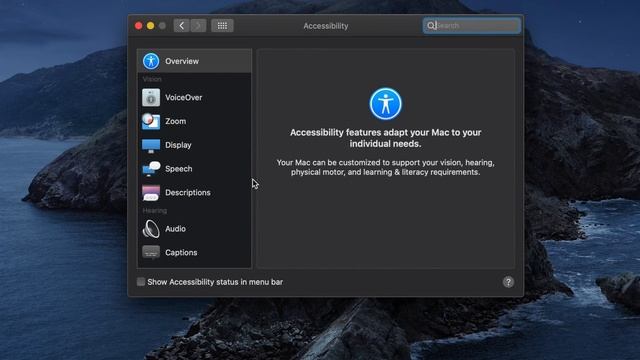640x360 pixels.
Task: Click the large blue Accessibility icon in pane
Action: pyautogui.click(x=385, y=104)
